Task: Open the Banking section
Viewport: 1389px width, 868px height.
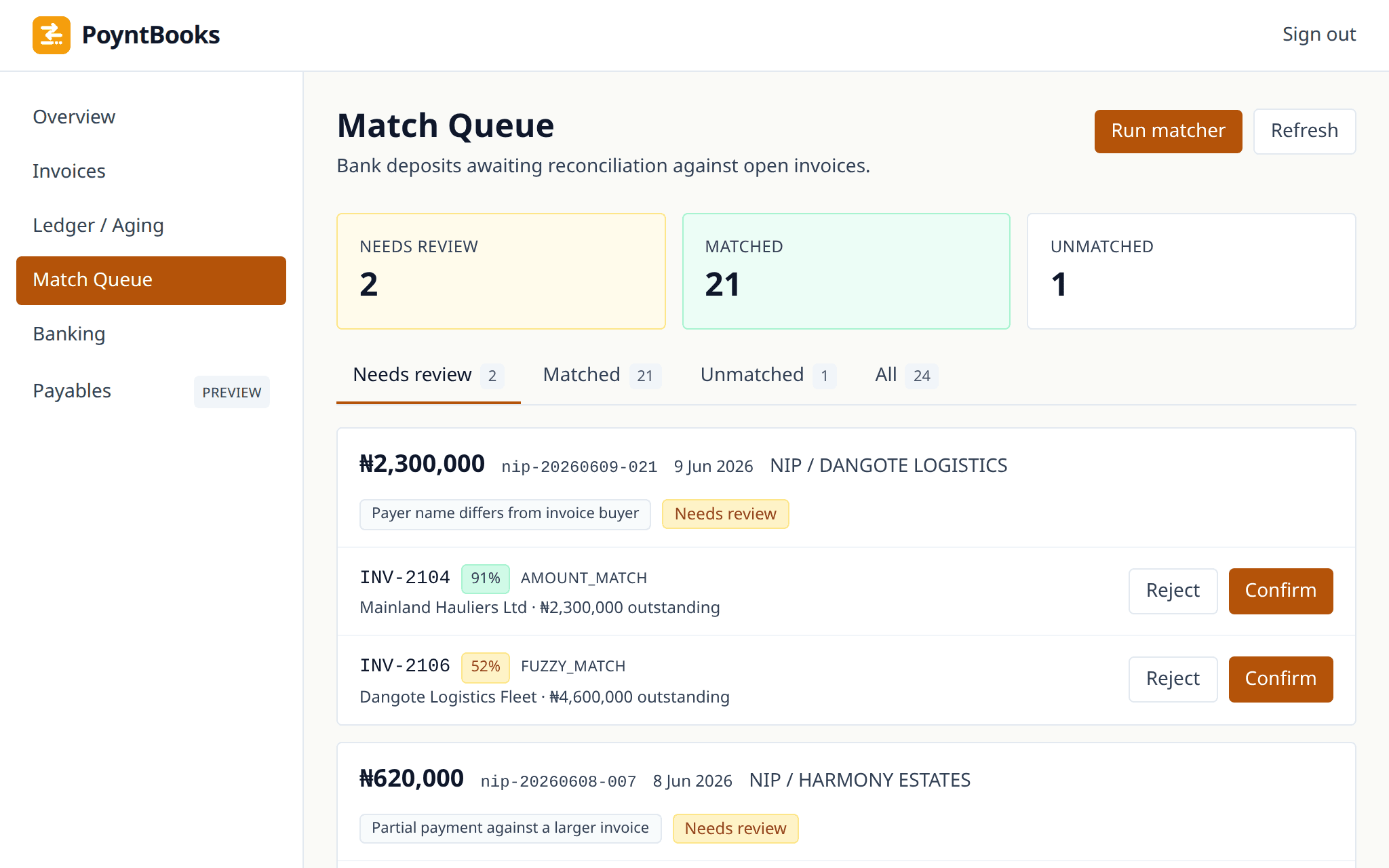Action: [x=151, y=334]
